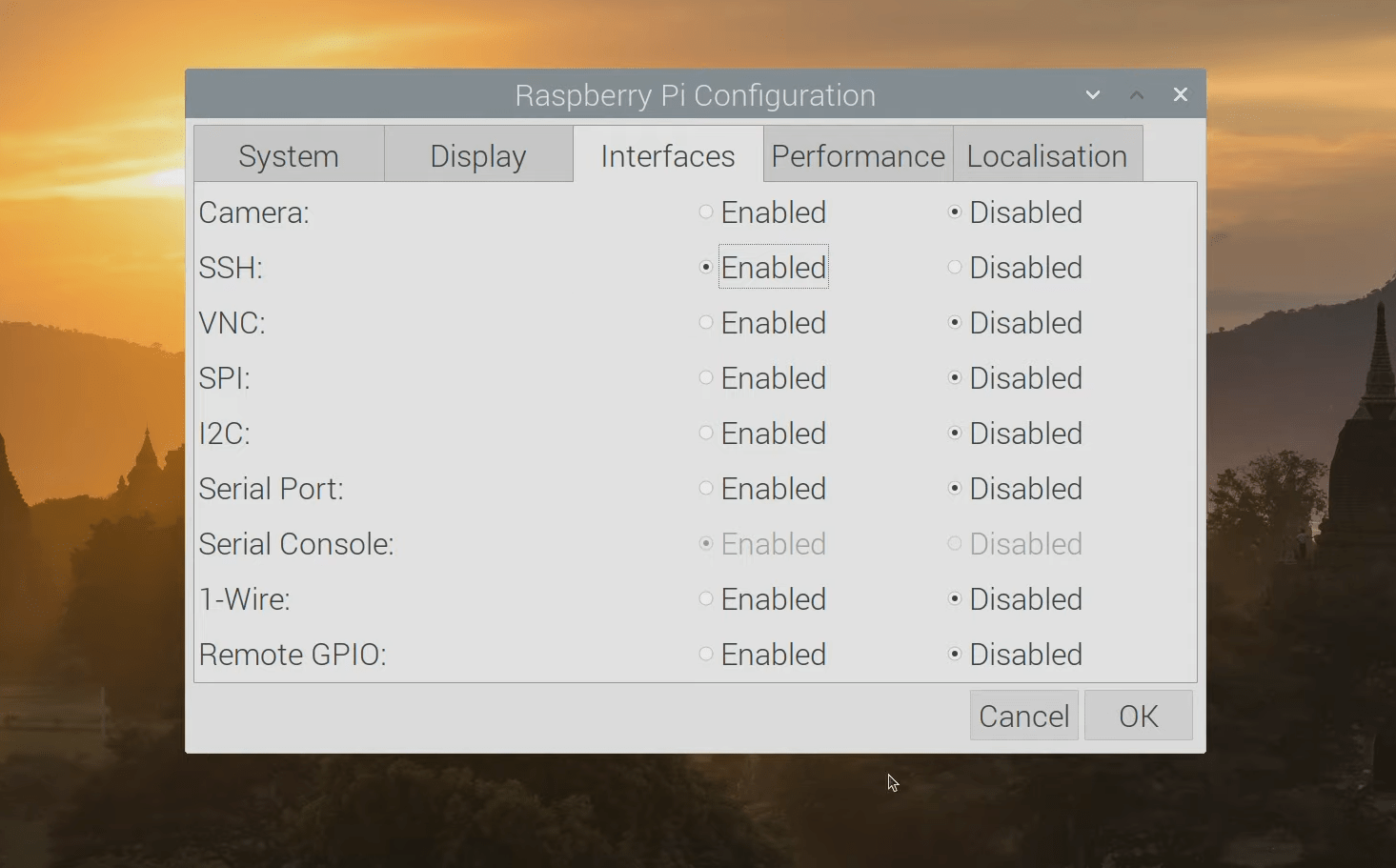Enable the Camera interface
The width and height of the screenshot is (1396, 868).
[x=762, y=212]
